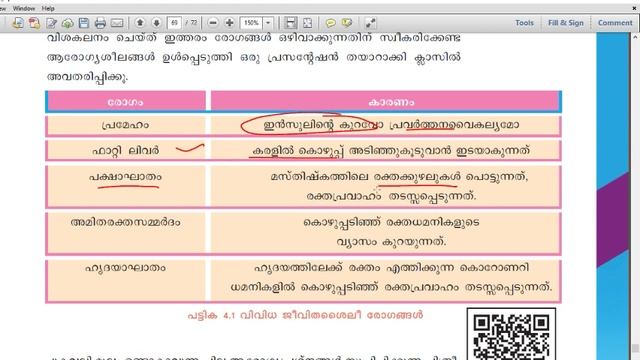The height and width of the screenshot is (360, 640).
Task: Open the Help menu
Action: point(48,8)
